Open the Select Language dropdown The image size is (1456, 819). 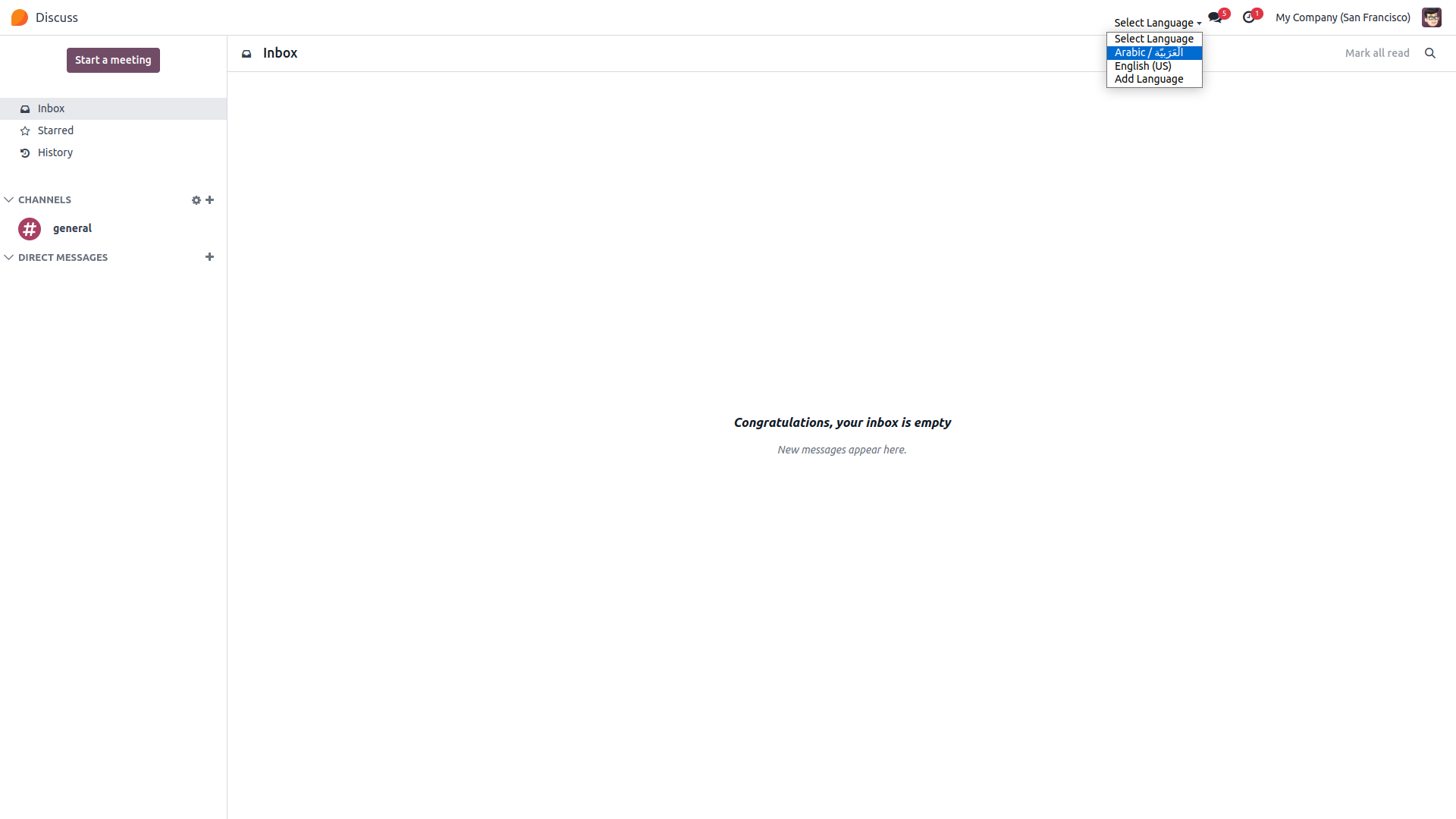(1157, 23)
